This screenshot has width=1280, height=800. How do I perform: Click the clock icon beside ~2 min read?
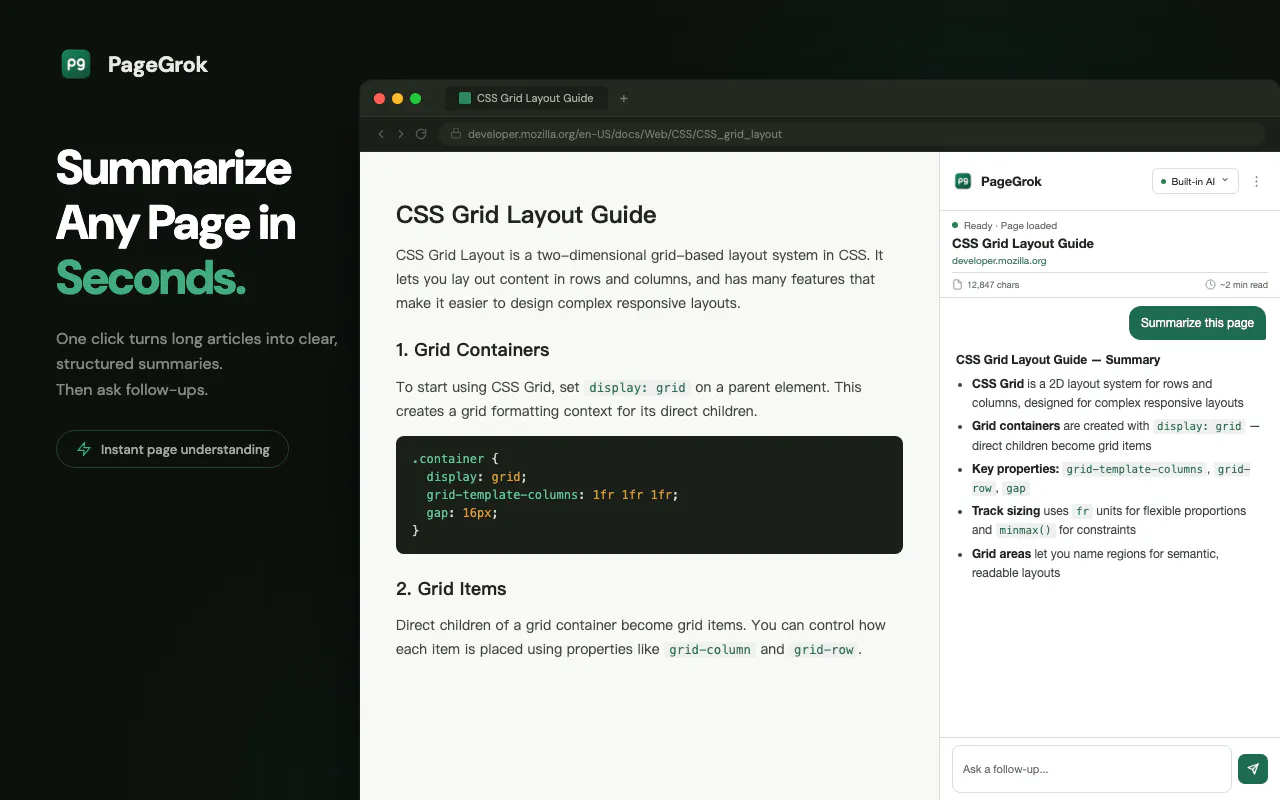[1211, 285]
